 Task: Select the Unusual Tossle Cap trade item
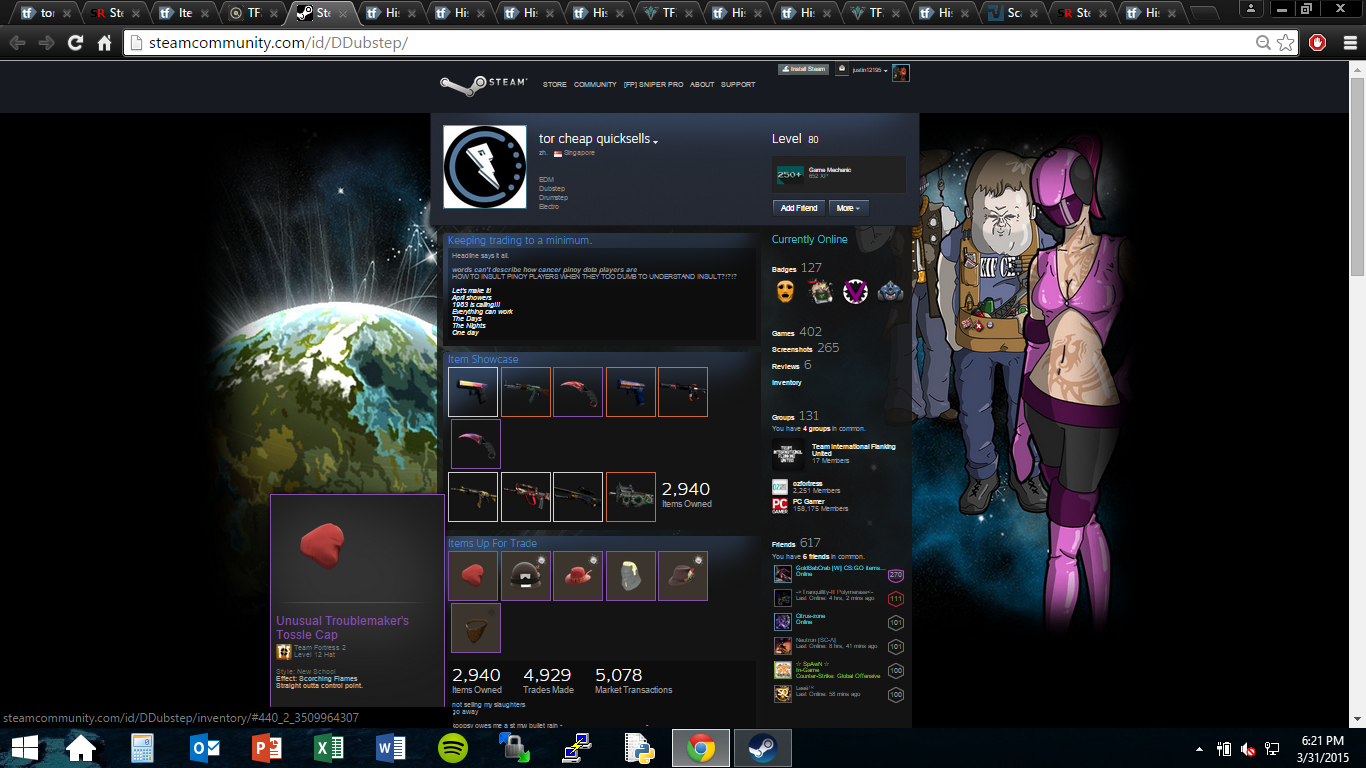pyautogui.click(x=473, y=576)
